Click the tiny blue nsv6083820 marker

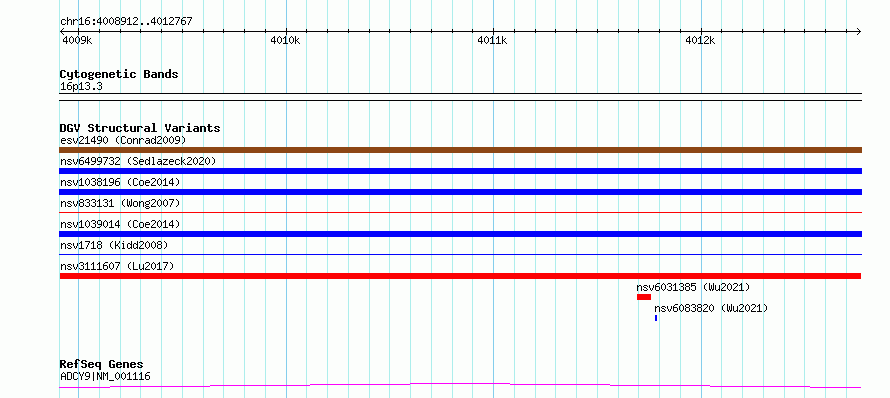pos(656,318)
